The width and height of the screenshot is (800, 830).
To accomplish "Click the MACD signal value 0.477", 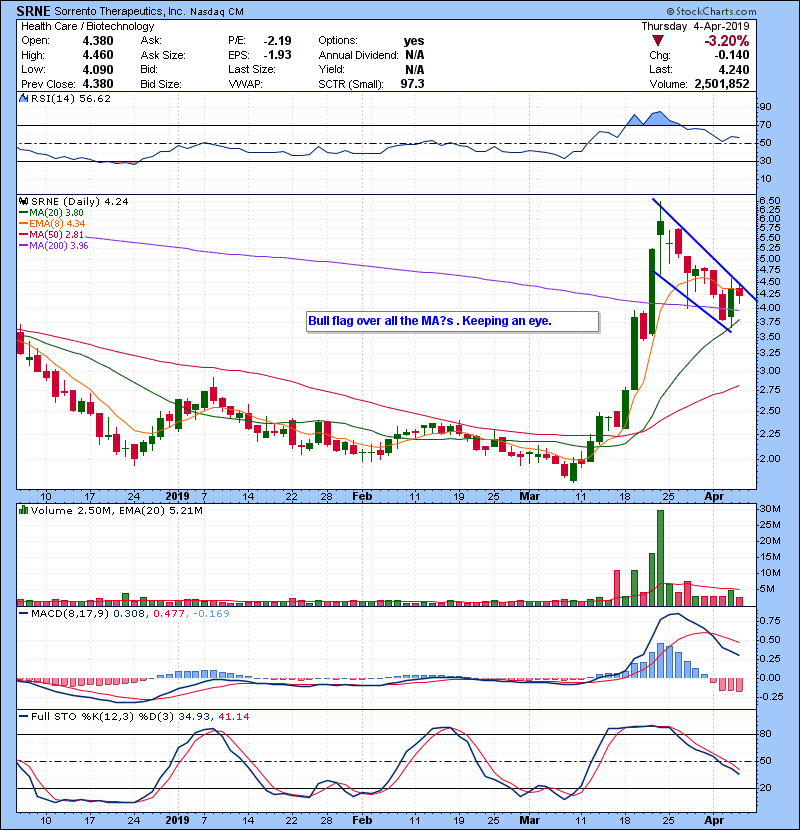I will click(x=169, y=614).
